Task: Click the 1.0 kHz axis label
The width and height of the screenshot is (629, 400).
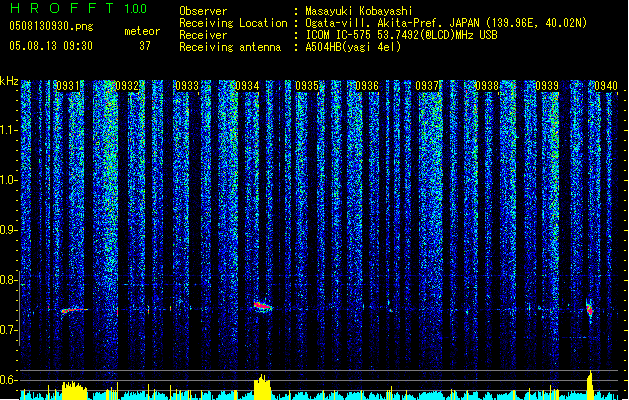Action: click(x=9, y=180)
